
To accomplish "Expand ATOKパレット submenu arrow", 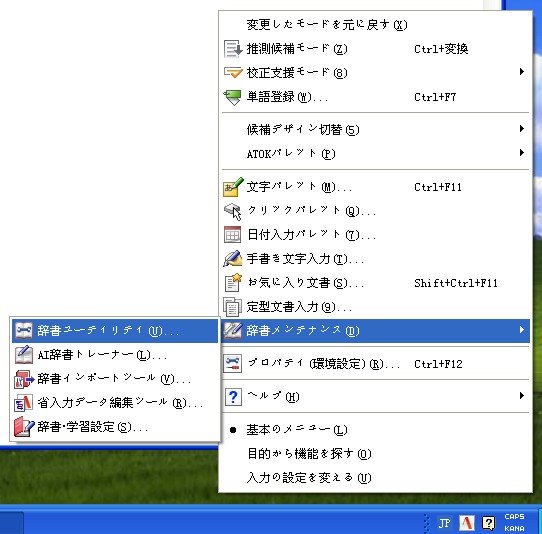I will point(522,153).
